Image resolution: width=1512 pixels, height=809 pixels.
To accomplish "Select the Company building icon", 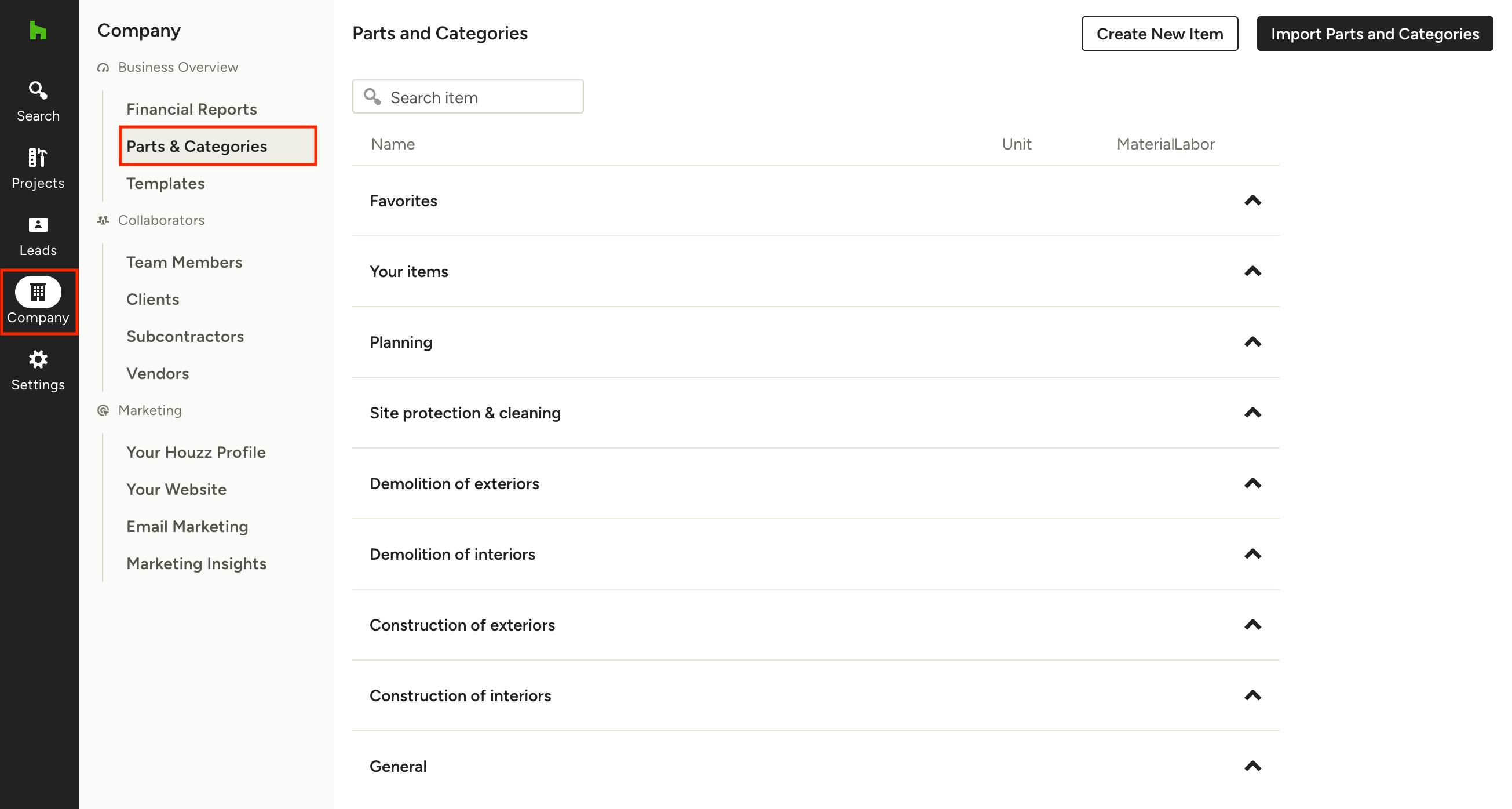I will [x=38, y=291].
